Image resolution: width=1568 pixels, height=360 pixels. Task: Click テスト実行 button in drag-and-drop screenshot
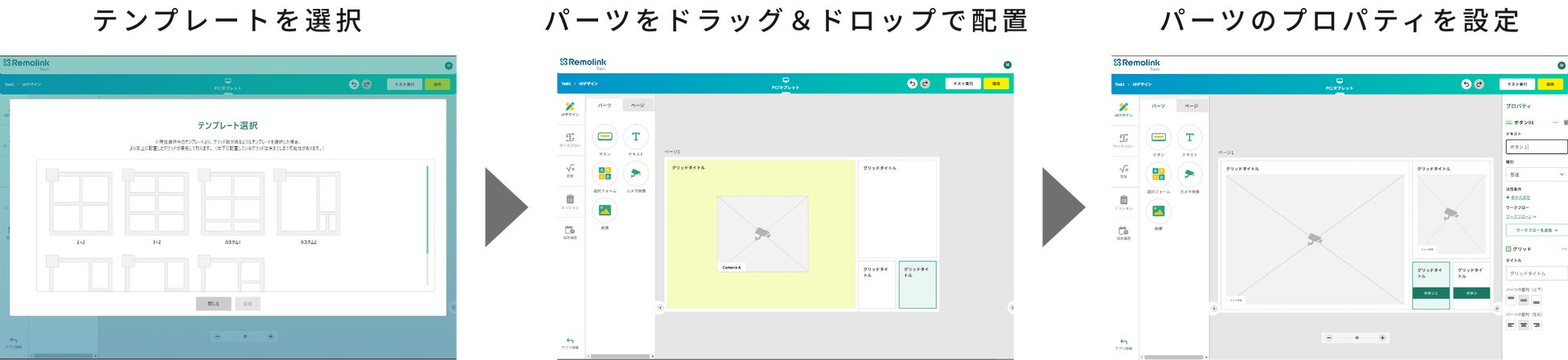coord(963,84)
